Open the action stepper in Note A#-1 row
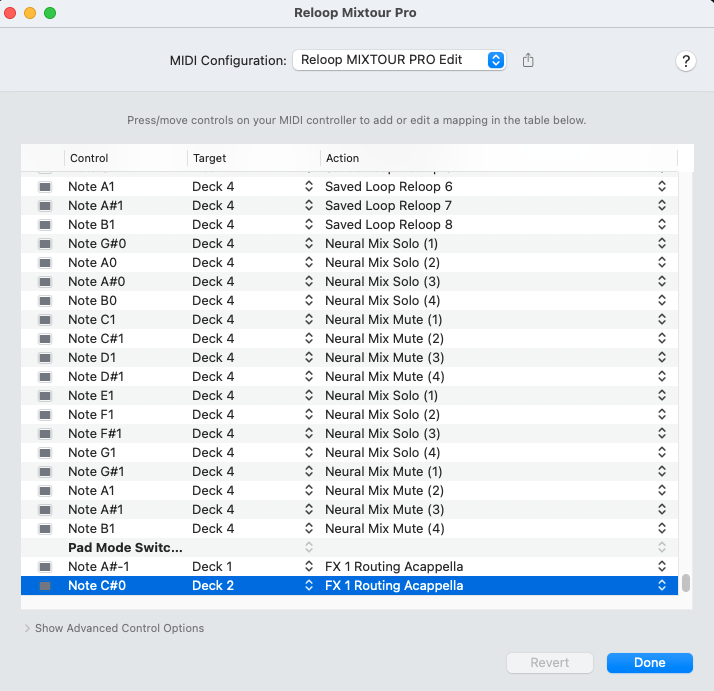 662,566
